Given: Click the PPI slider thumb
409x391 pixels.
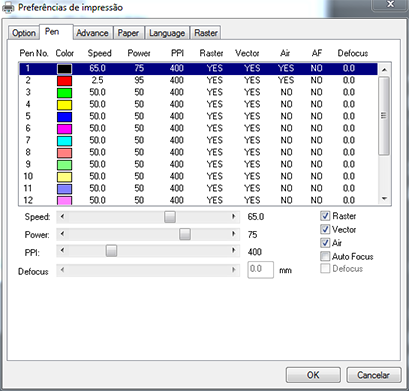Looking at the screenshot, I should (x=111, y=251).
